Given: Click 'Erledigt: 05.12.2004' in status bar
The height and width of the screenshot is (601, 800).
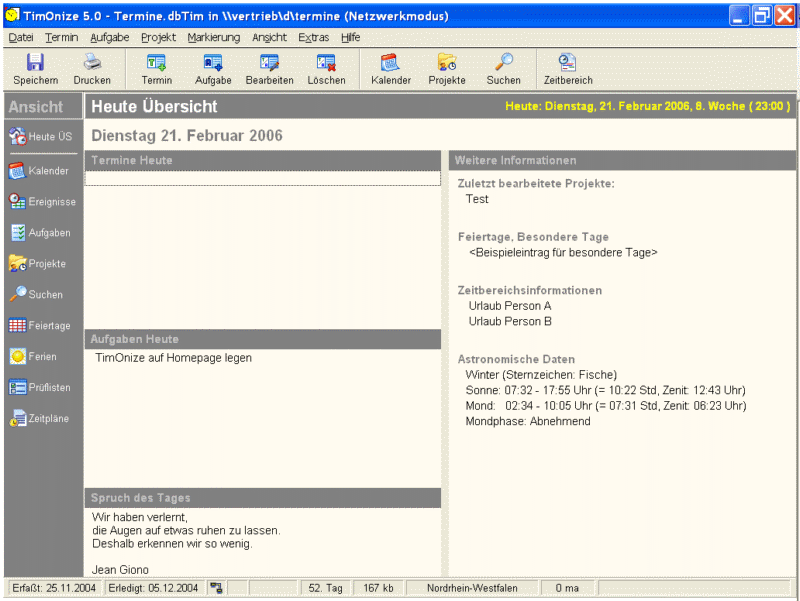Looking at the screenshot, I should pyautogui.click(x=153, y=588).
